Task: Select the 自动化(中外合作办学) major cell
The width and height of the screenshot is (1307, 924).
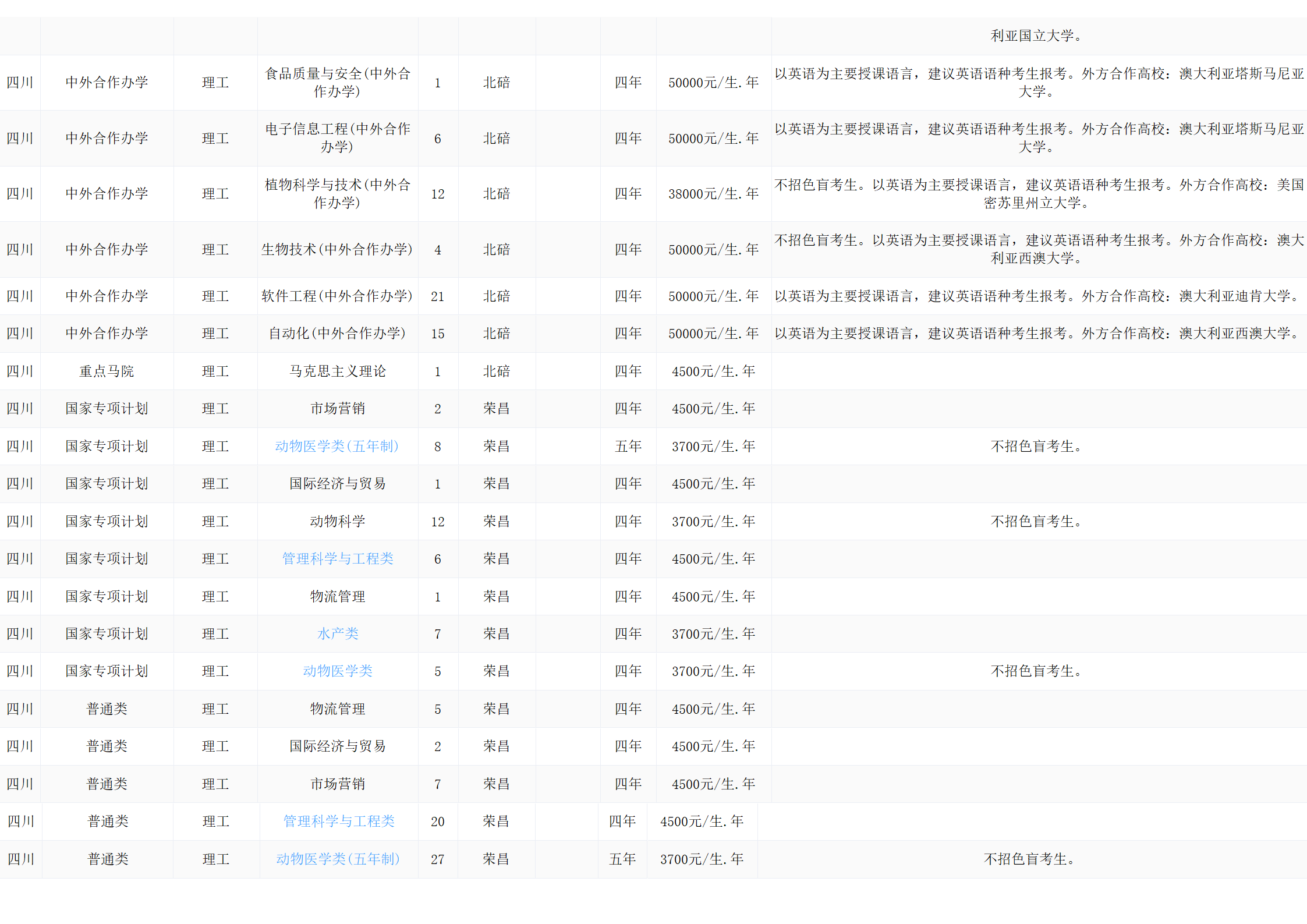Action: 337,333
